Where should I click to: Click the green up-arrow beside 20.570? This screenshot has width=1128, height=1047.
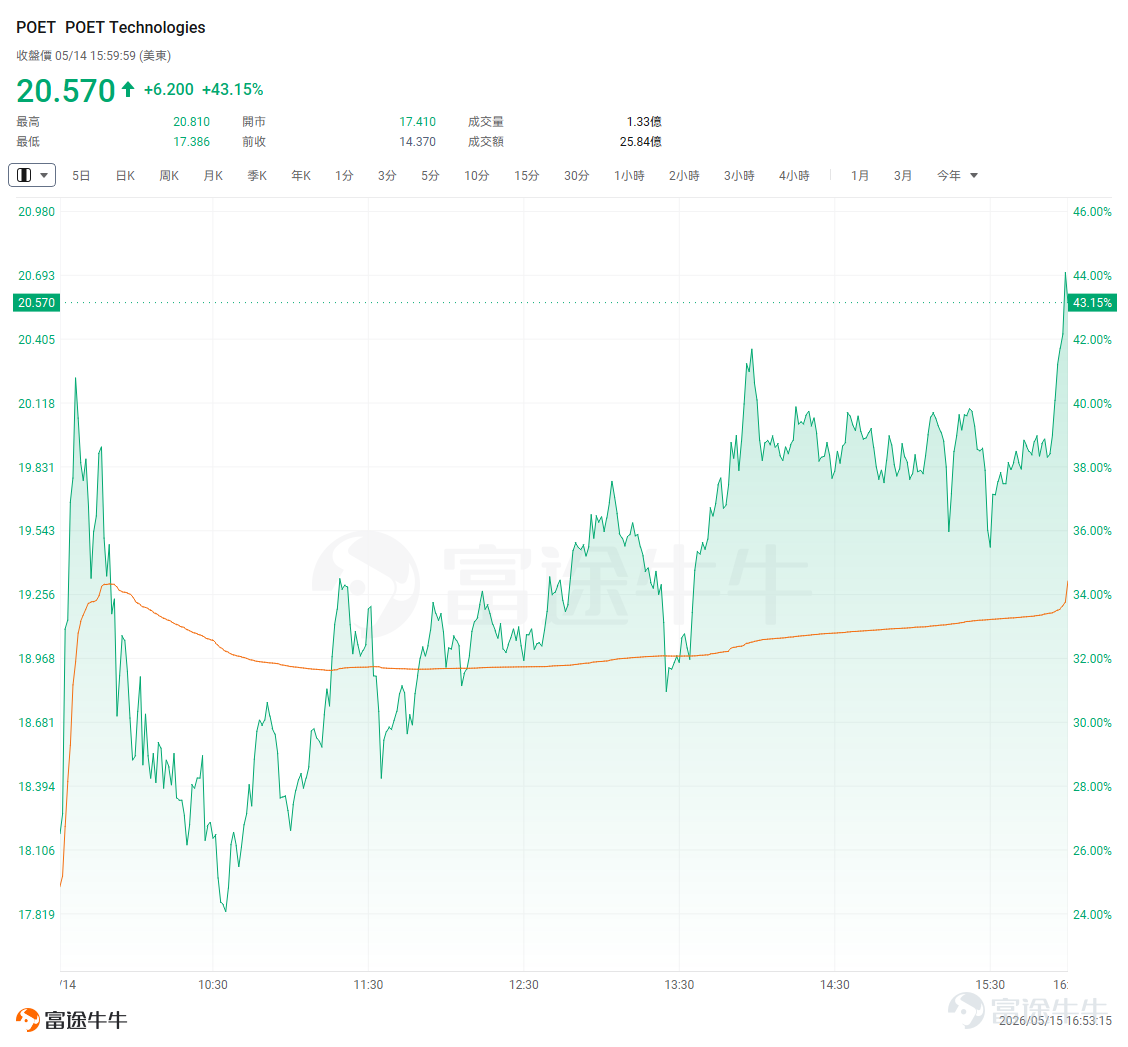tap(128, 89)
